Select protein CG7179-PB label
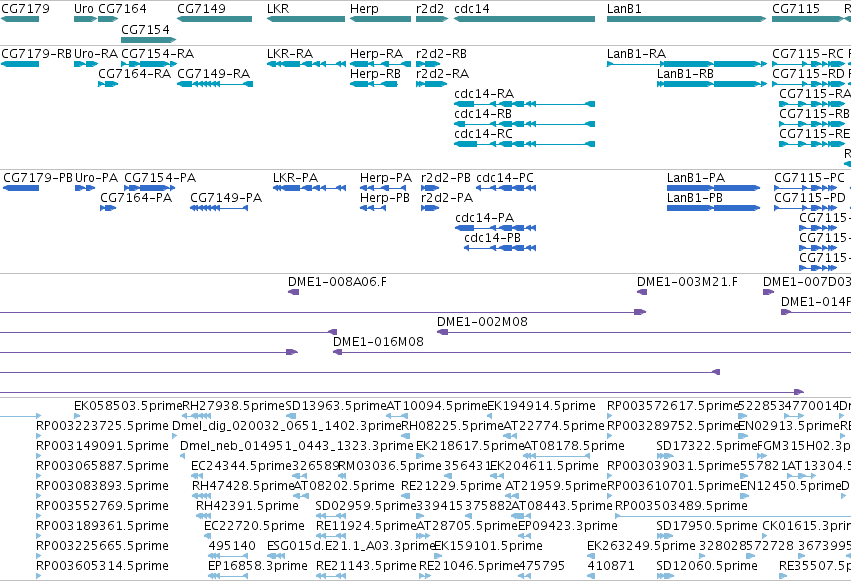This screenshot has height=581, width=851. point(38,177)
